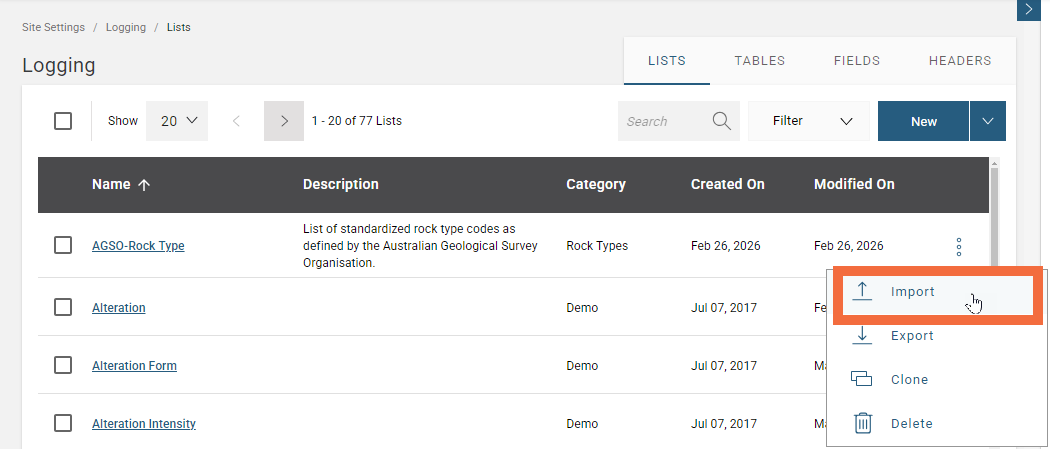
Task: Select the Alteration Form row checkbox
Action: (63, 366)
